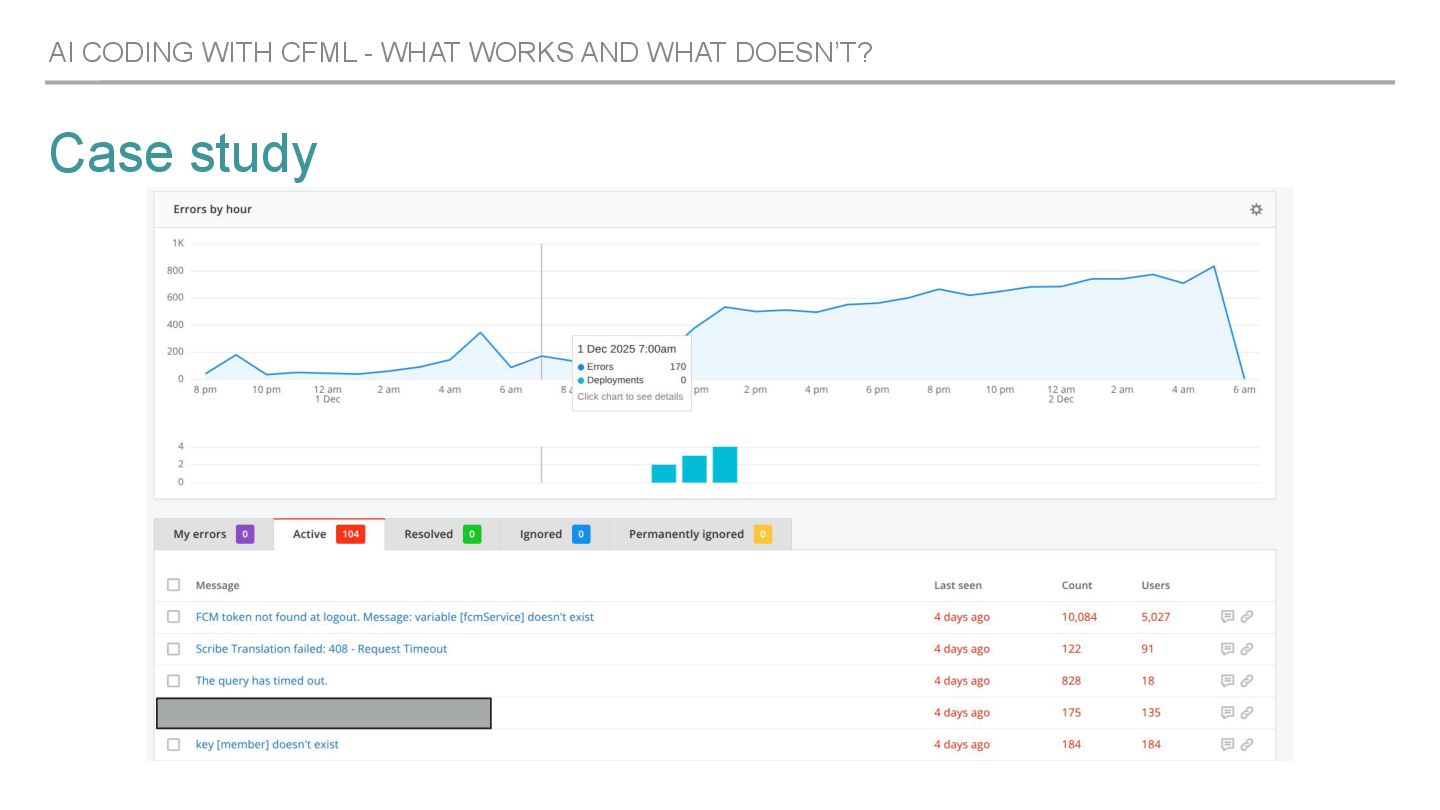
Task: Check the FCM token error checkbox
Action: (174, 617)
